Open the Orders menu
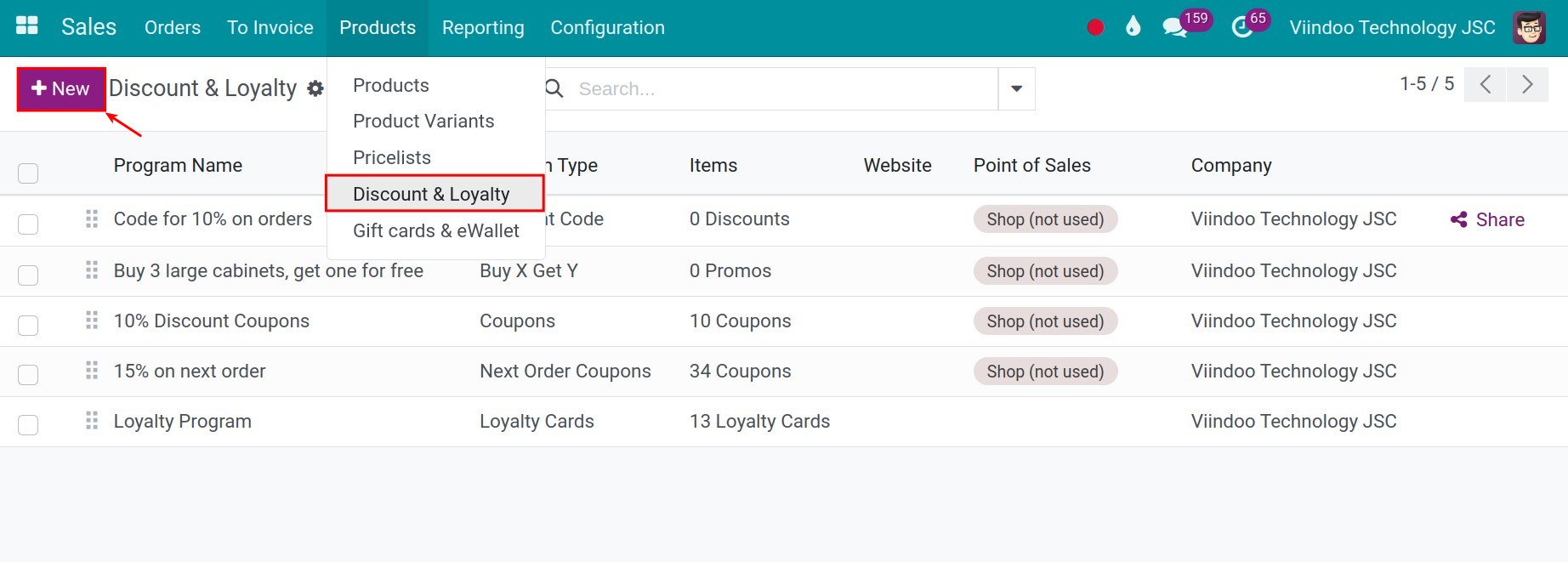 pos(173,27)
